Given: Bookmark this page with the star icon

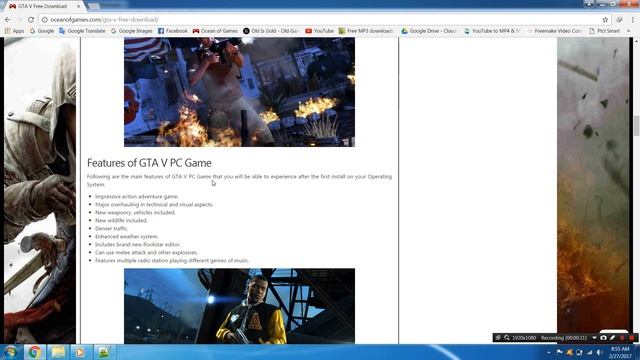Looking at the screenshot, I should pos(605,20).
